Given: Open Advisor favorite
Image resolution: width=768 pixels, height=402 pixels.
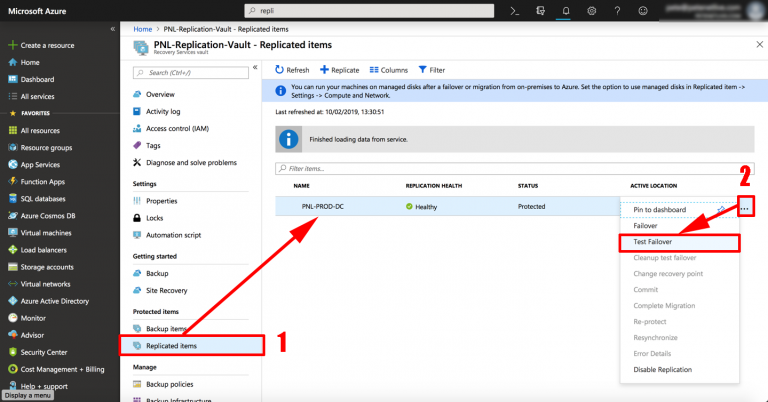Looking at the screenshot, I should pos(26,335).
